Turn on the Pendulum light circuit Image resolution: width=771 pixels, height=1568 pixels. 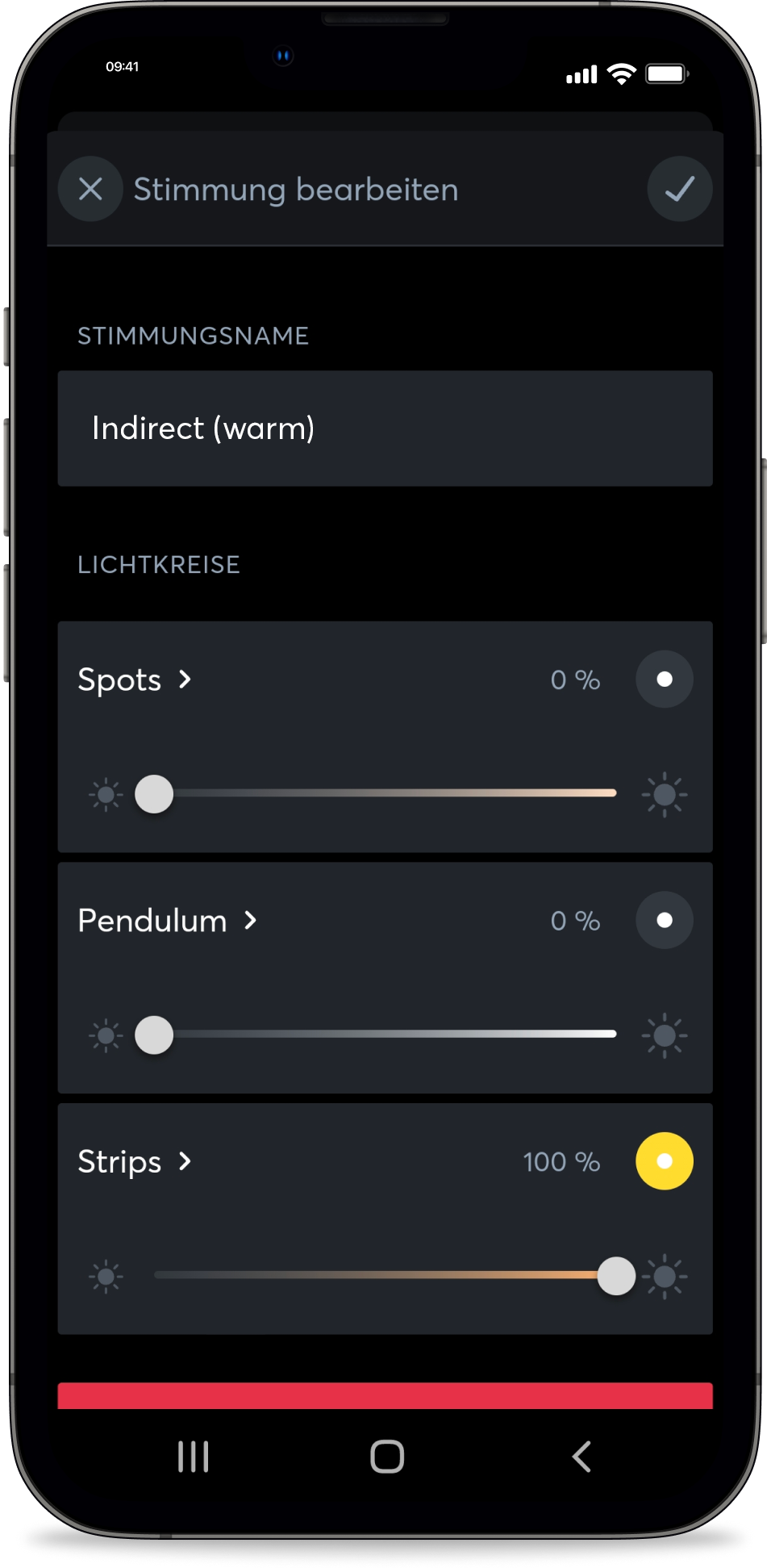(665, 920)
